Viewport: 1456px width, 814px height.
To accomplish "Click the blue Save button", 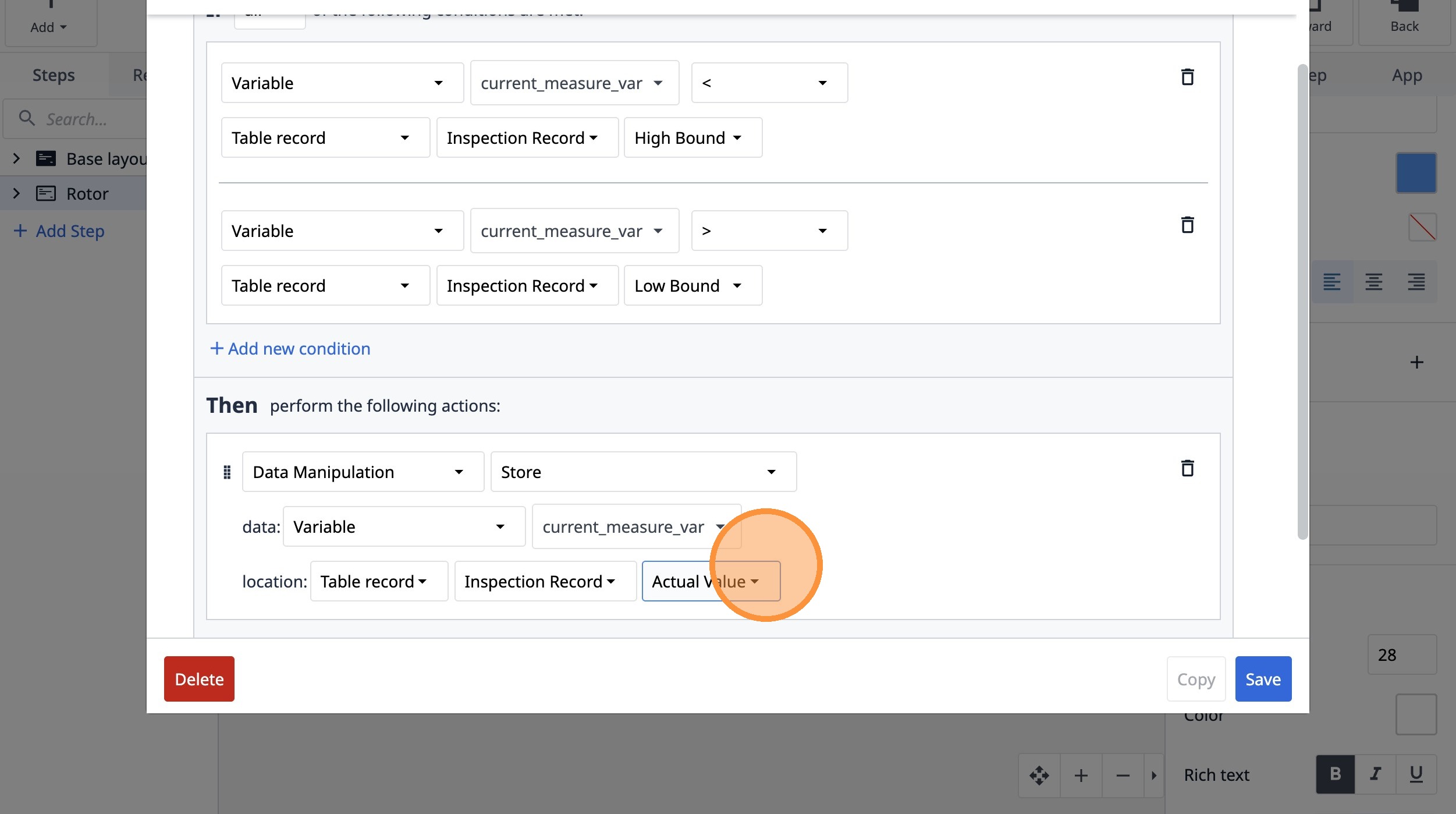I will pyautogui.click(x=1263, y=679).
